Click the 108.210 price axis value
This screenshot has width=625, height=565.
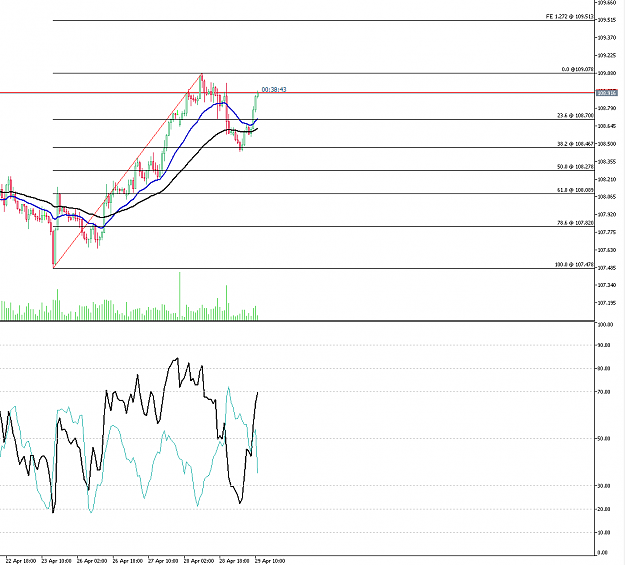(x=606, y=179)
